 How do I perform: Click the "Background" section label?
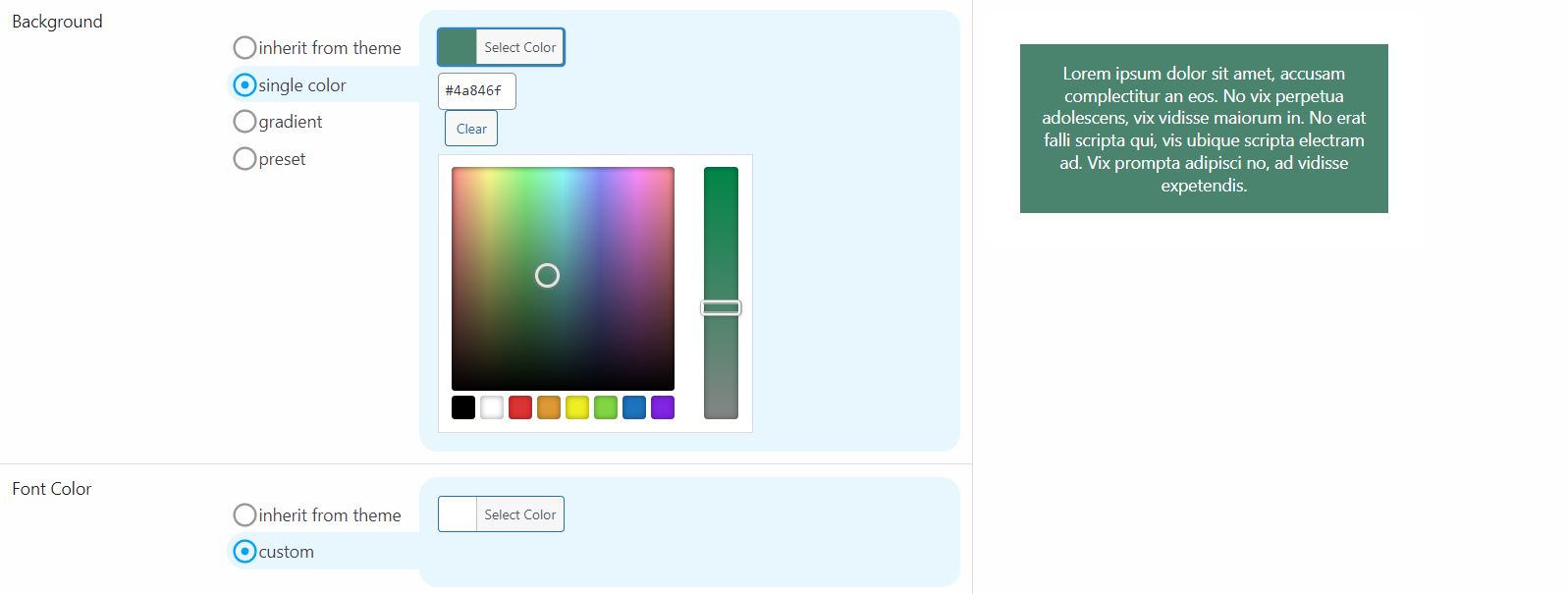pos(57,22)
